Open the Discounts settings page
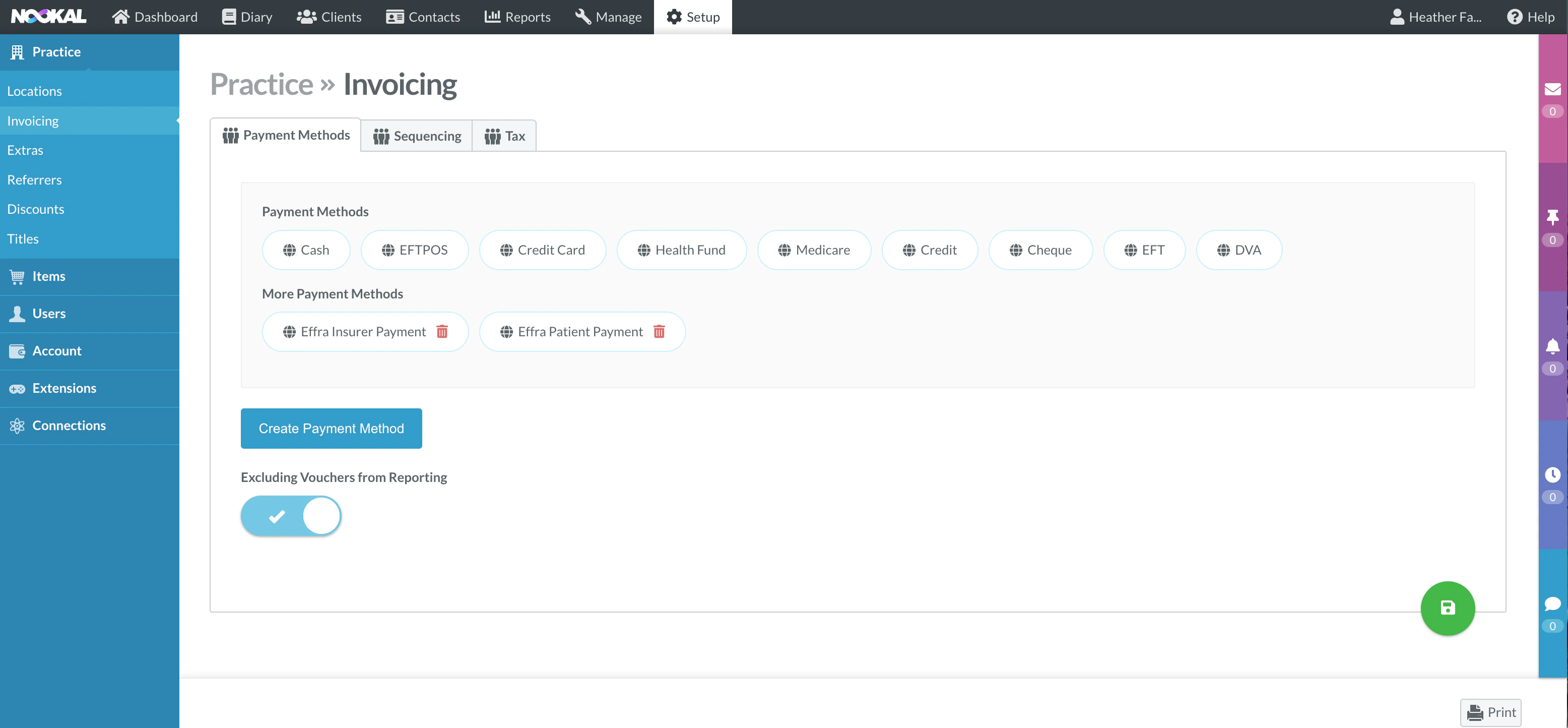Screen dimensions: 1568x728 pos(35,209)
